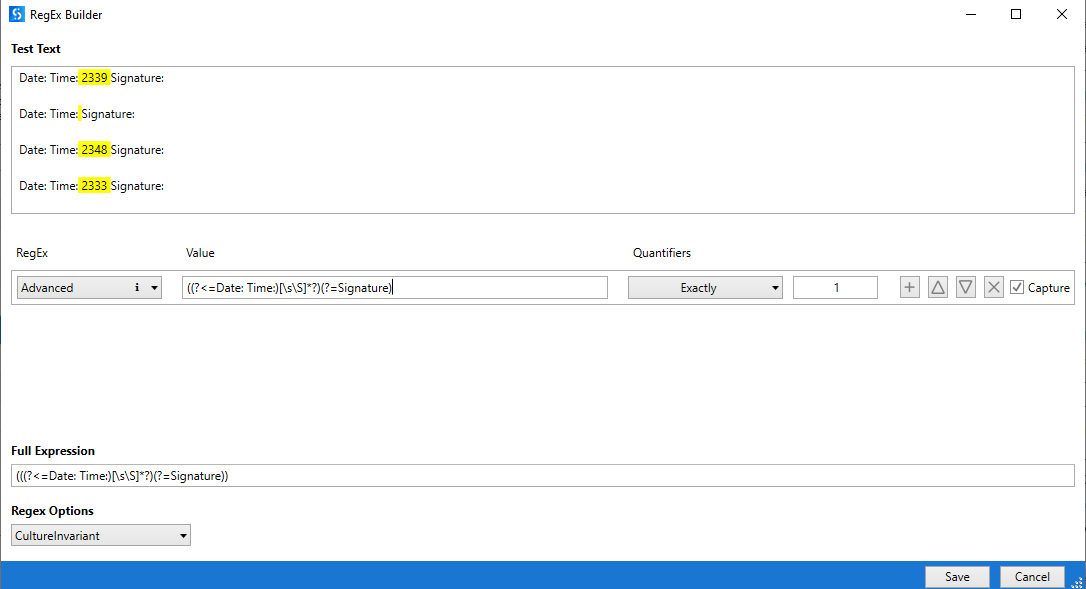Open the Advanced regex type dropdown

[88, 287]
